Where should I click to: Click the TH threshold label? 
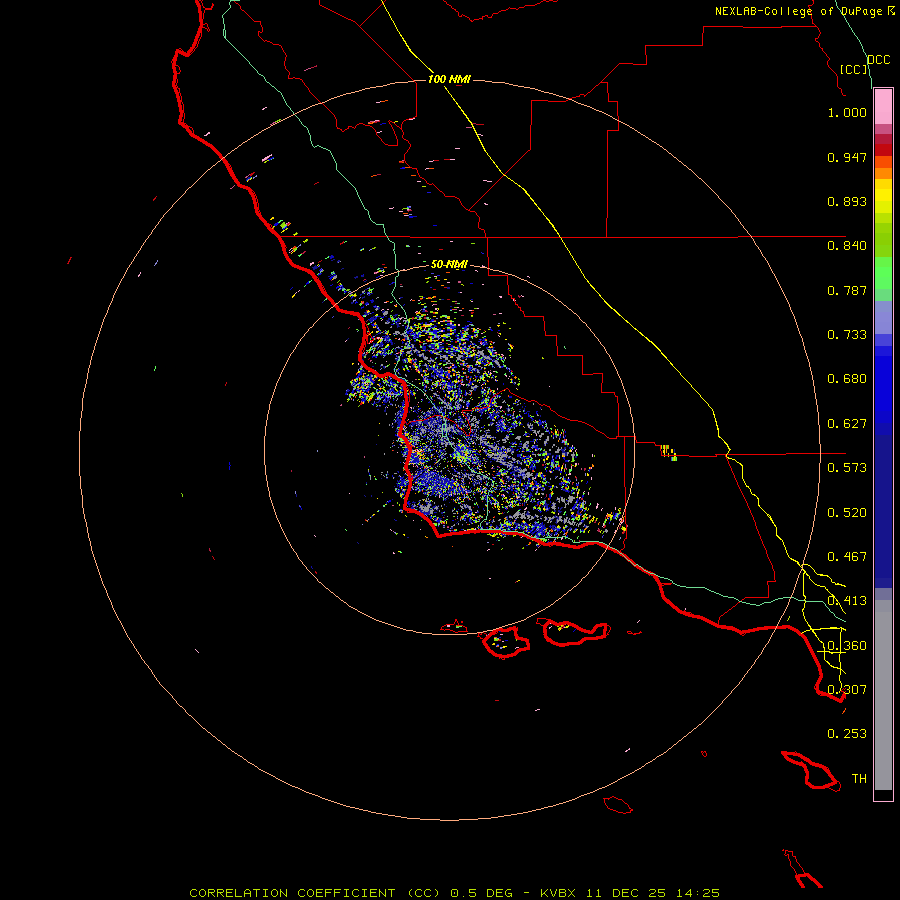pos(859,779)
